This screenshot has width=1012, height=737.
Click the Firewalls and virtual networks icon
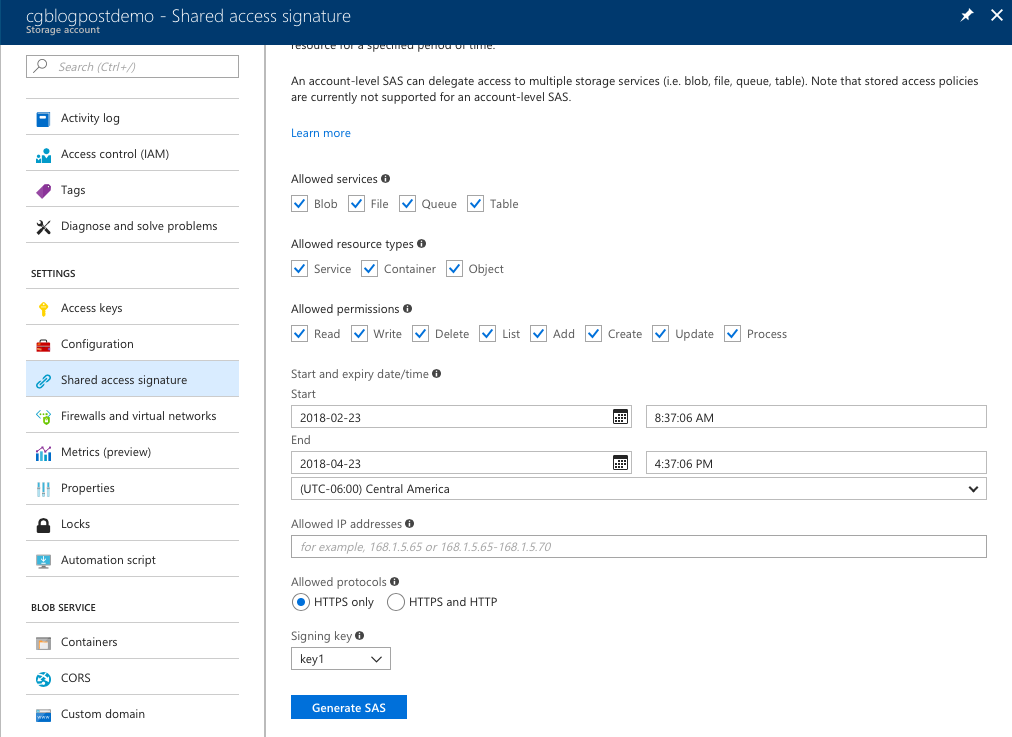[x=43, y=417]
